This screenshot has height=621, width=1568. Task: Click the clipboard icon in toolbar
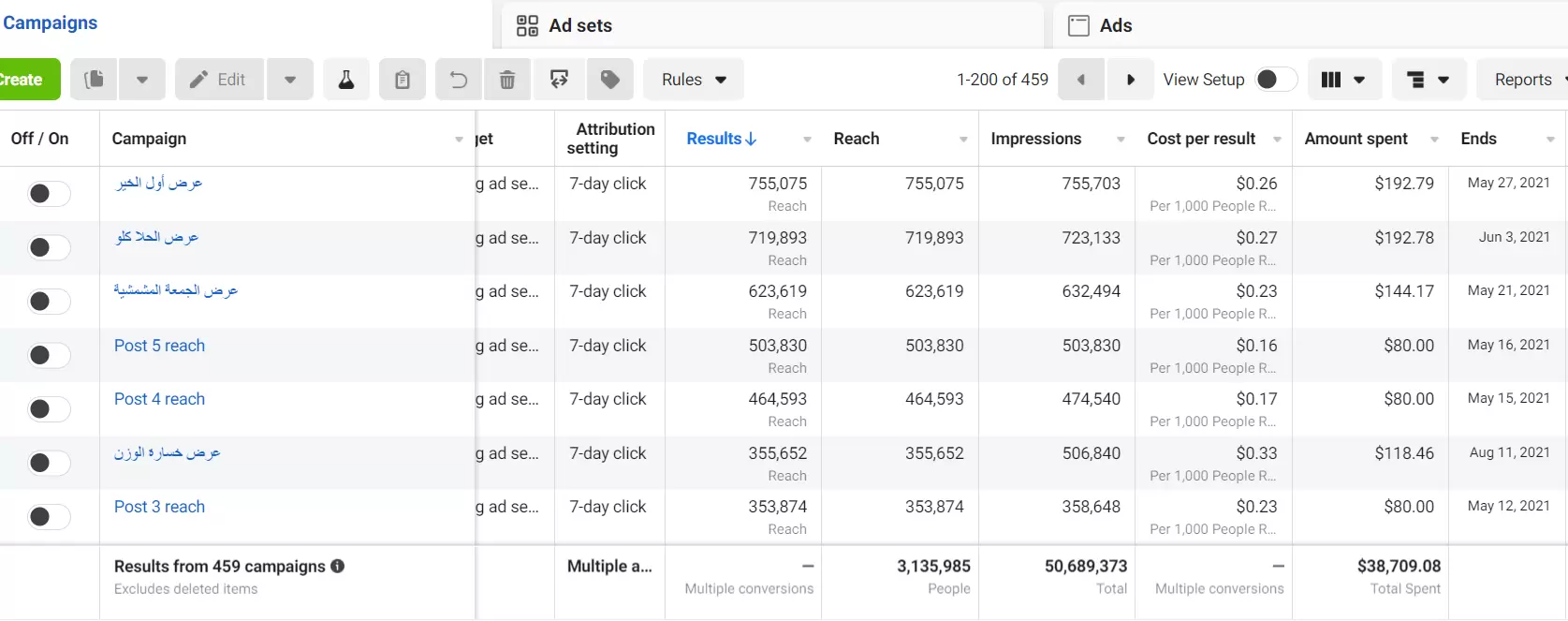[x=403, y=80]
